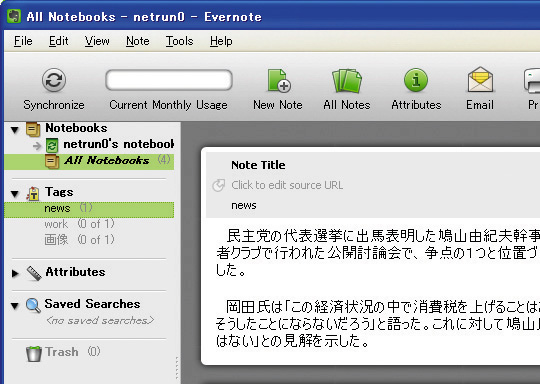
Task: Create a note with New Note icon
Action: pyautogui.click(x=279, y=81)
